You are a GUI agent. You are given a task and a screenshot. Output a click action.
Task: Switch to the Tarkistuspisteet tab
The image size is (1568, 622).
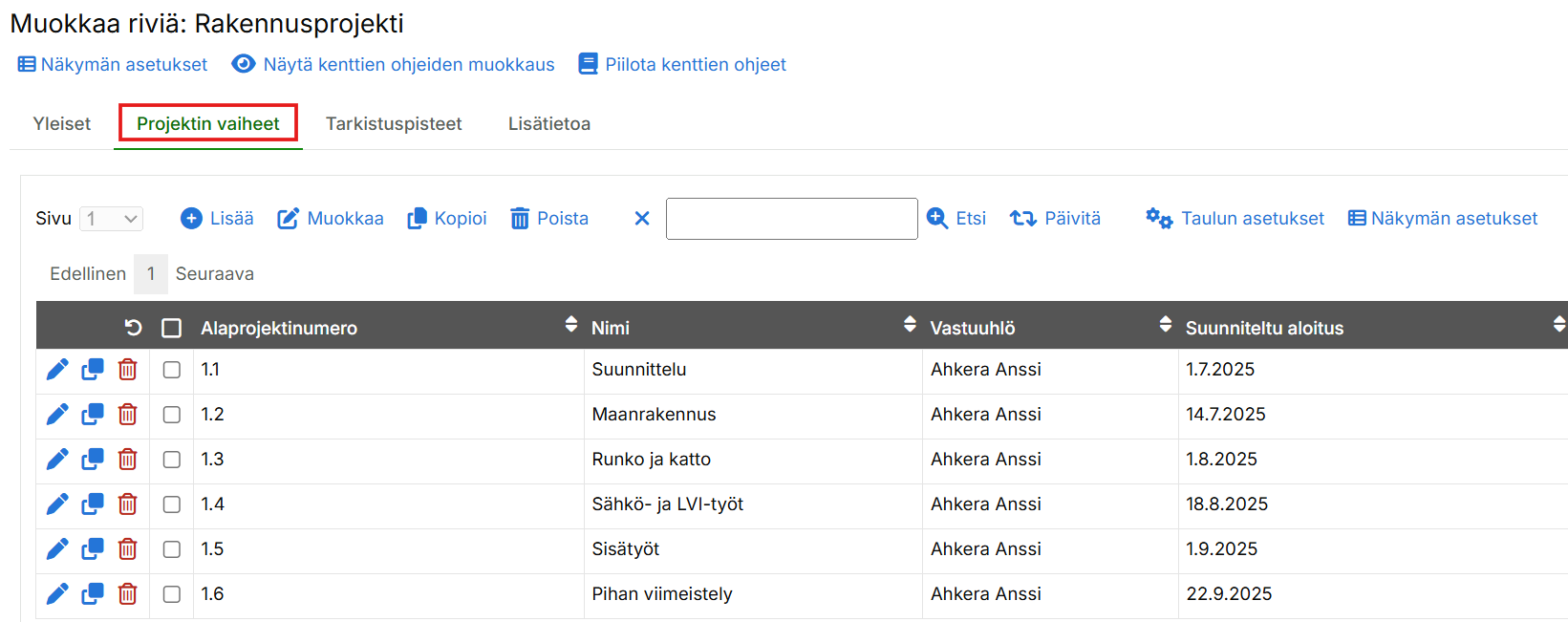[x=394, y=124]
